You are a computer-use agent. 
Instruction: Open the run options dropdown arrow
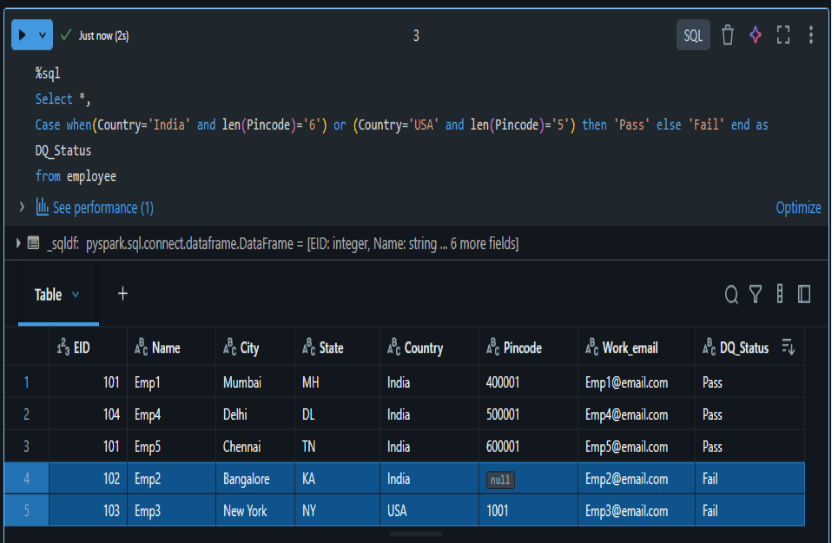(x=43, y=35)
